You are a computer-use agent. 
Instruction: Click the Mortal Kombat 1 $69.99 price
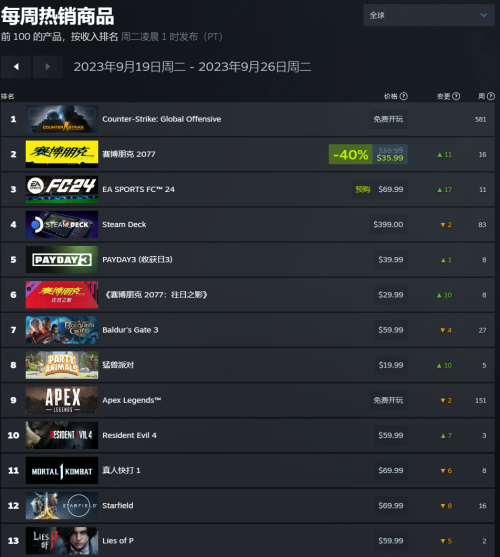(391, 470)
